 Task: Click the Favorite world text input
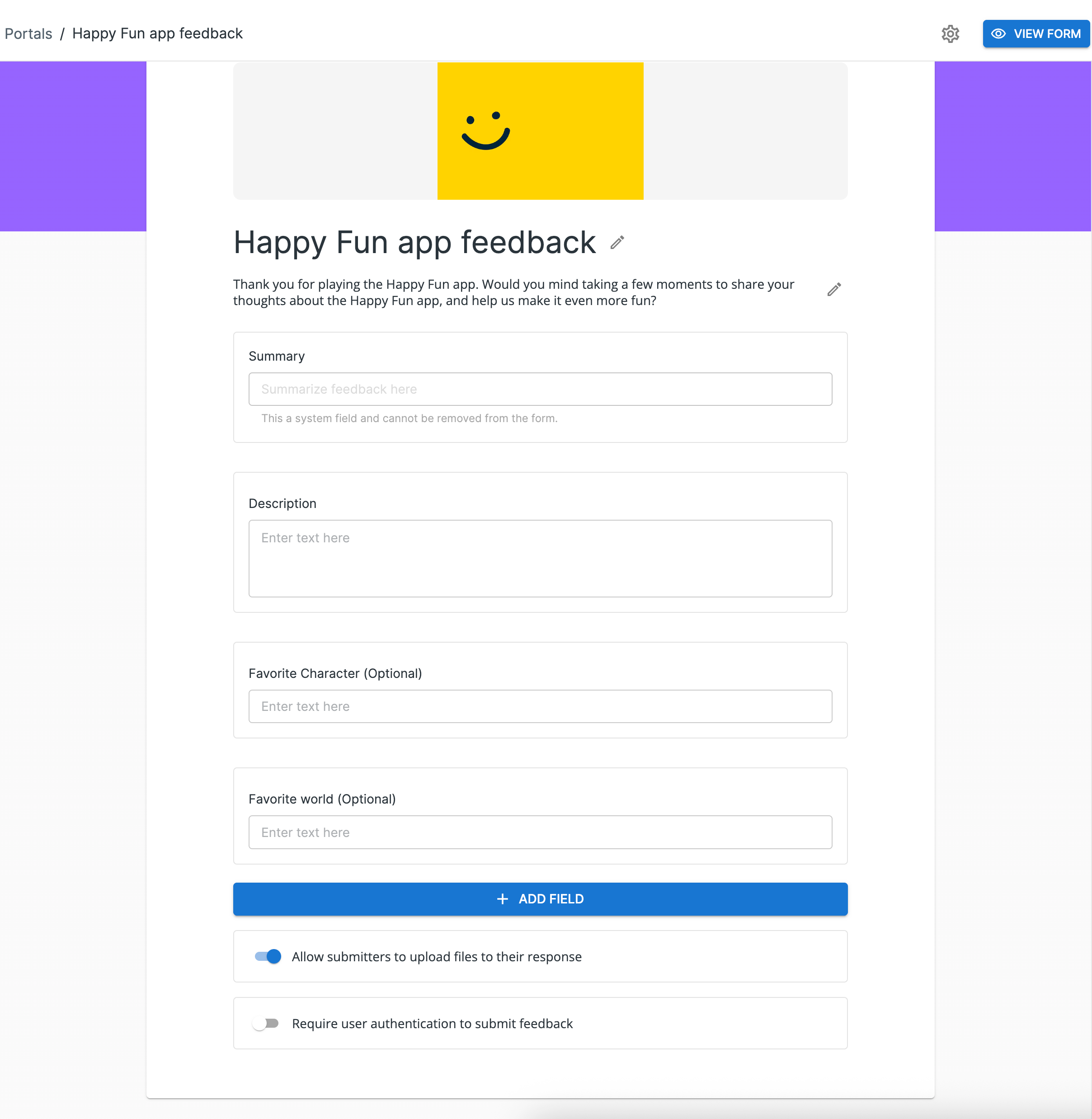coord(540,832)
